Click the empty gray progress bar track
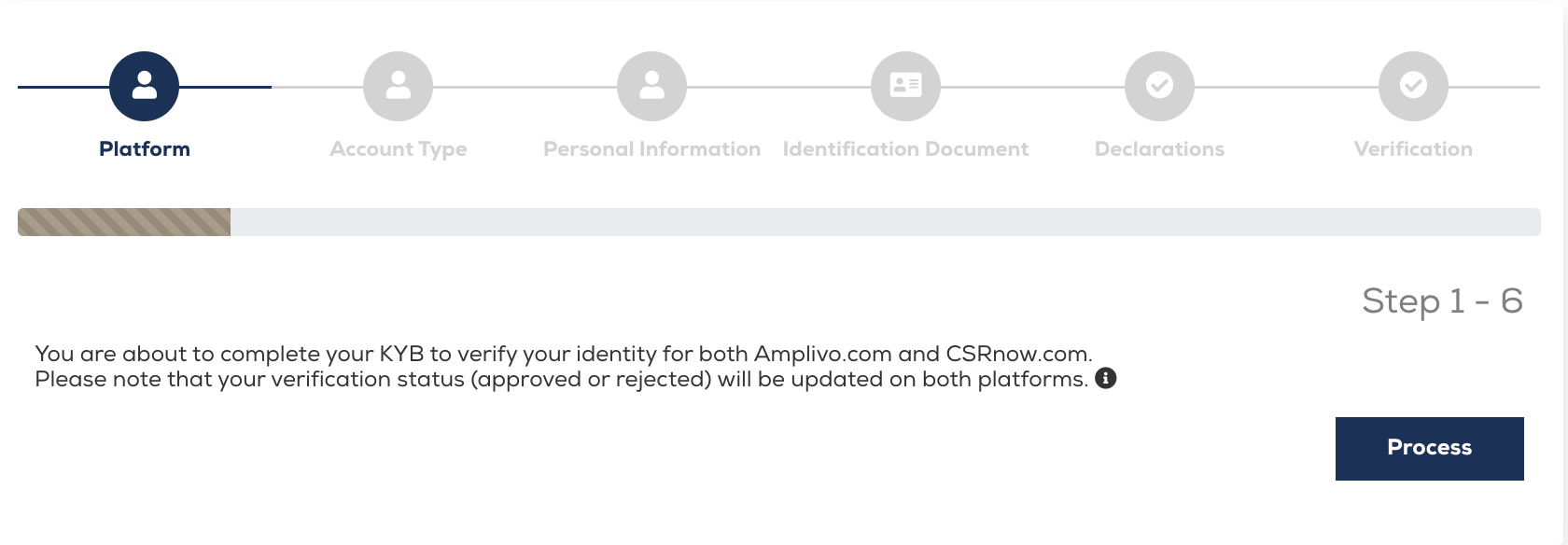This screenshot has height=545, width=1568. [x=885, y=222]
